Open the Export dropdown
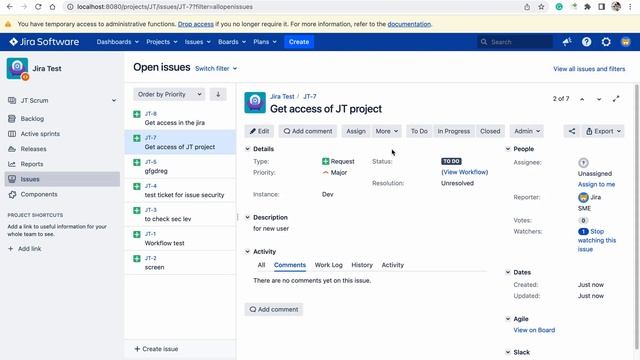The height and width of the screenshot is (360, 640). coord(603,131)
